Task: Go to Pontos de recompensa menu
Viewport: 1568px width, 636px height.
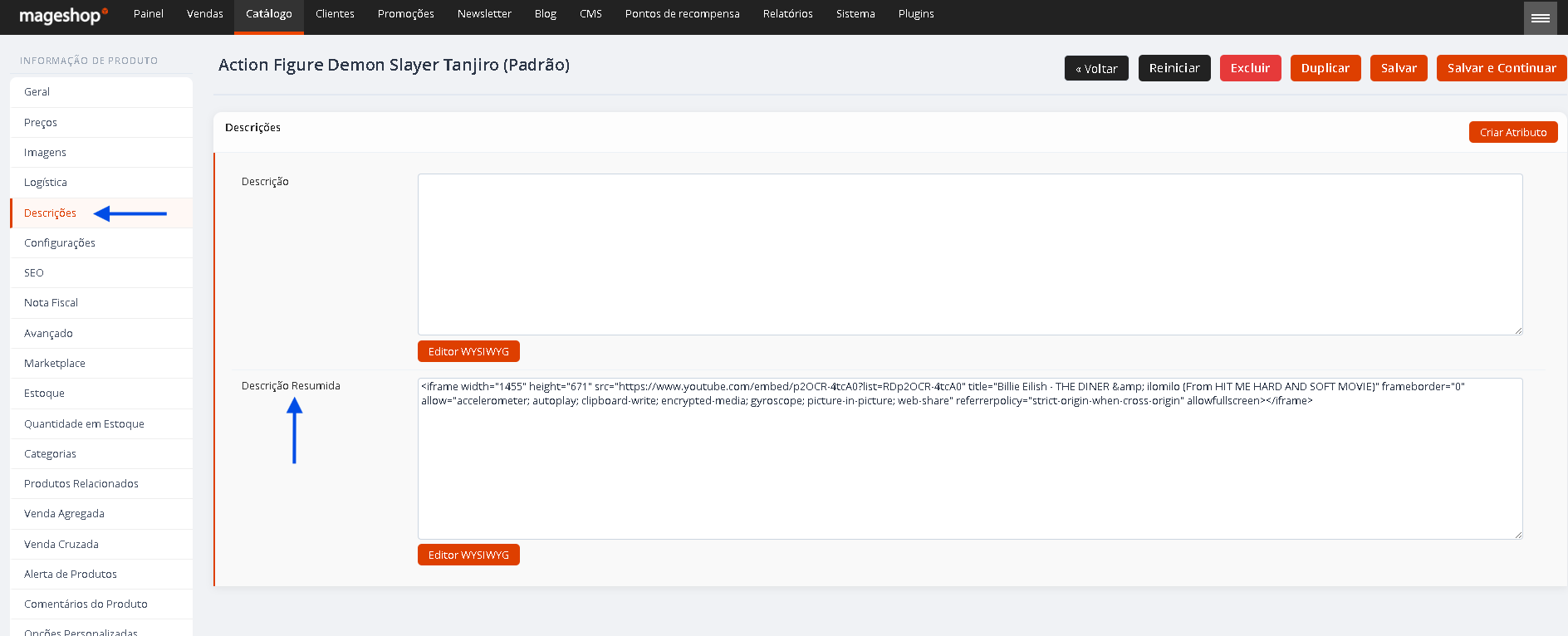Action: click(x=682, y=14)
